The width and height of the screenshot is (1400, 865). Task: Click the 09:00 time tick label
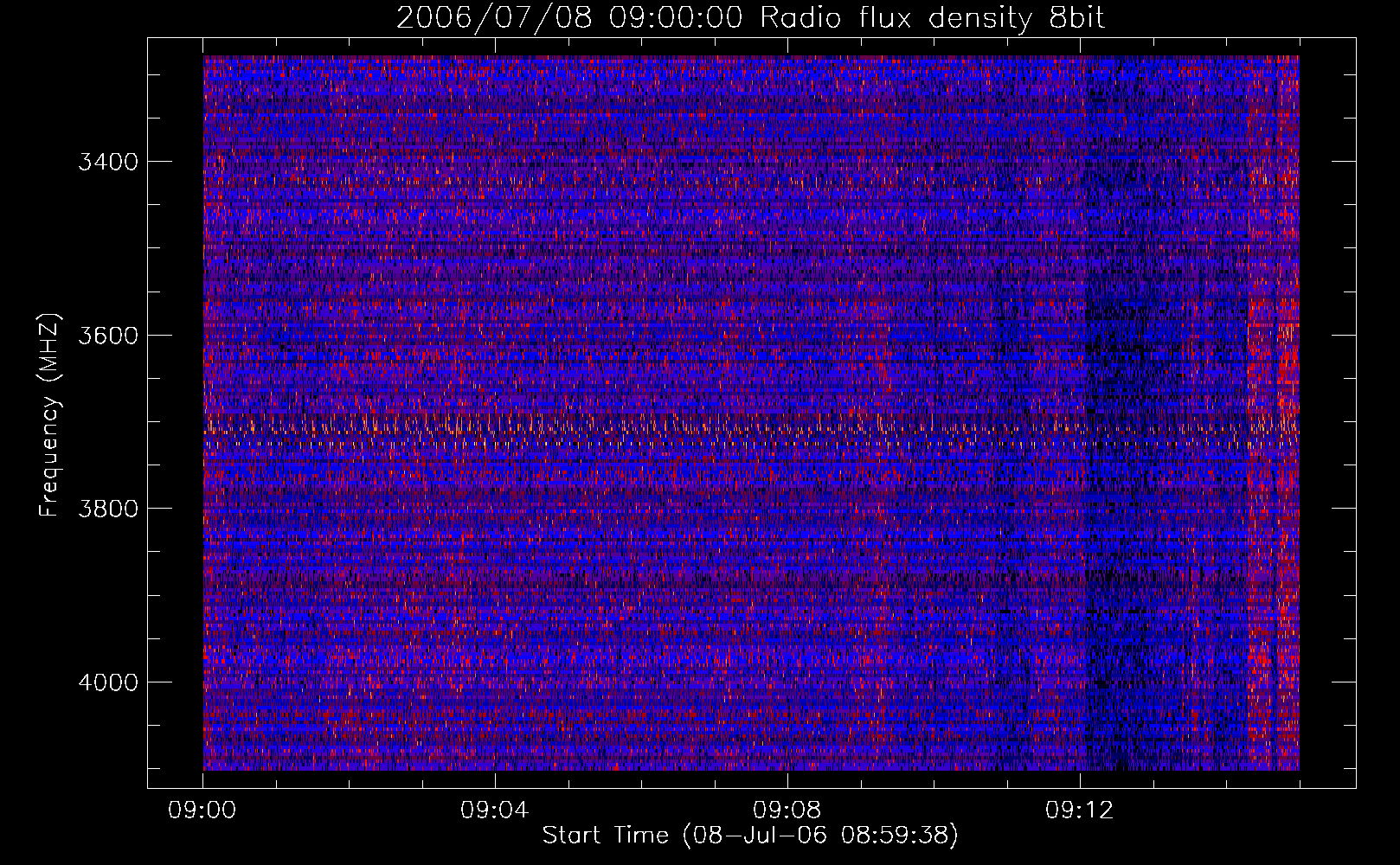pos(202,811)
